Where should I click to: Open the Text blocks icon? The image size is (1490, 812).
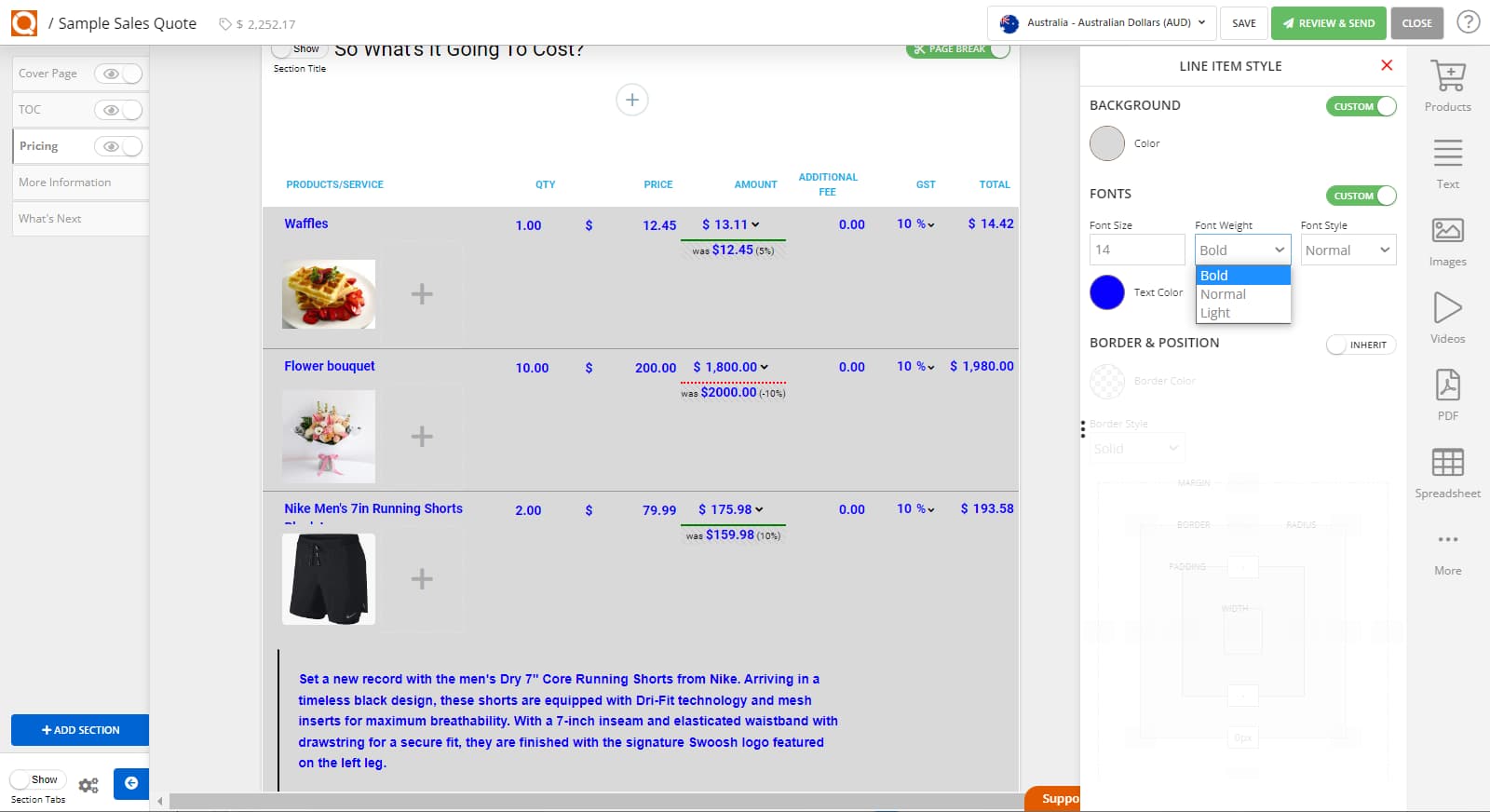(1448, 153)
